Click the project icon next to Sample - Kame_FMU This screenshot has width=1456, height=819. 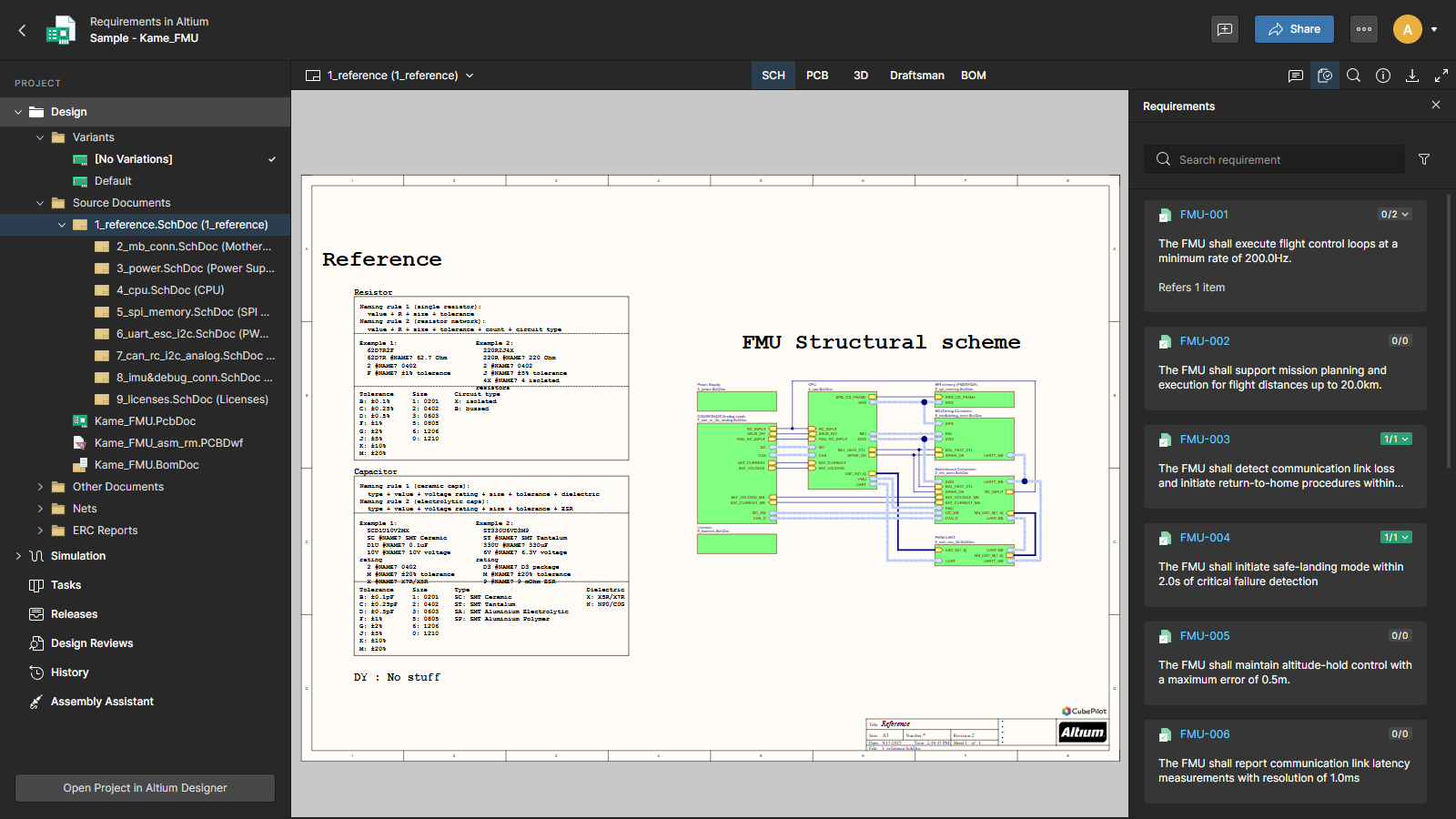(x=60, y=29)
